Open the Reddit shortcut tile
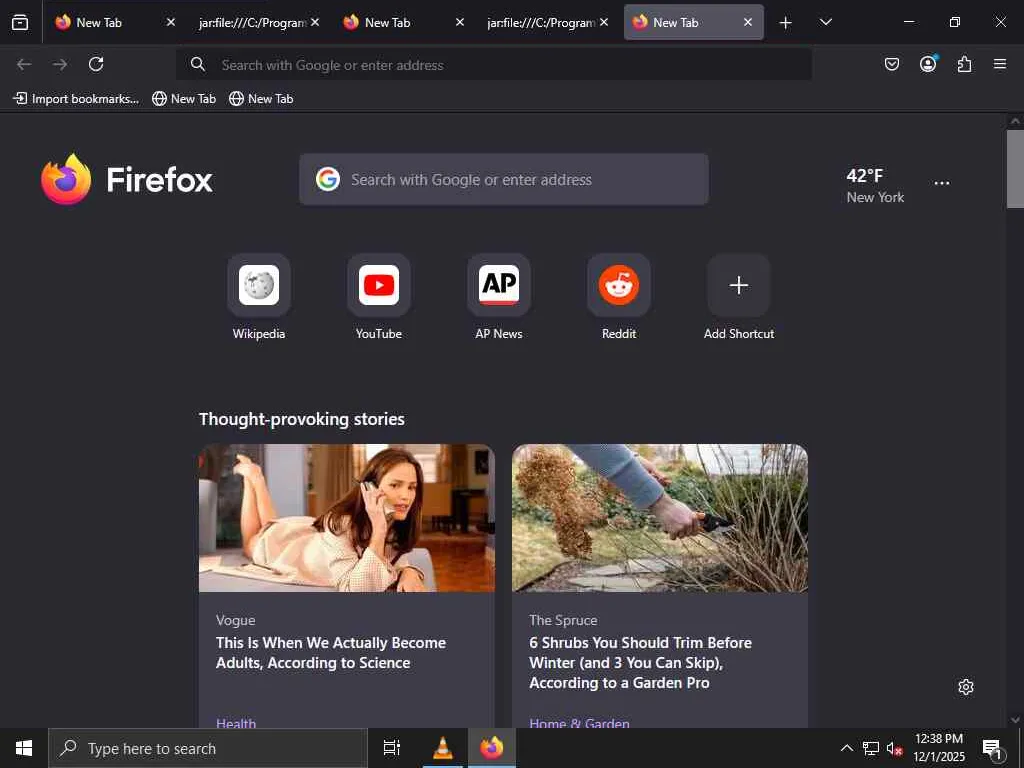The width and height of the screenshot is (1024, 768). pyautogui.click(x=619, y=285)
